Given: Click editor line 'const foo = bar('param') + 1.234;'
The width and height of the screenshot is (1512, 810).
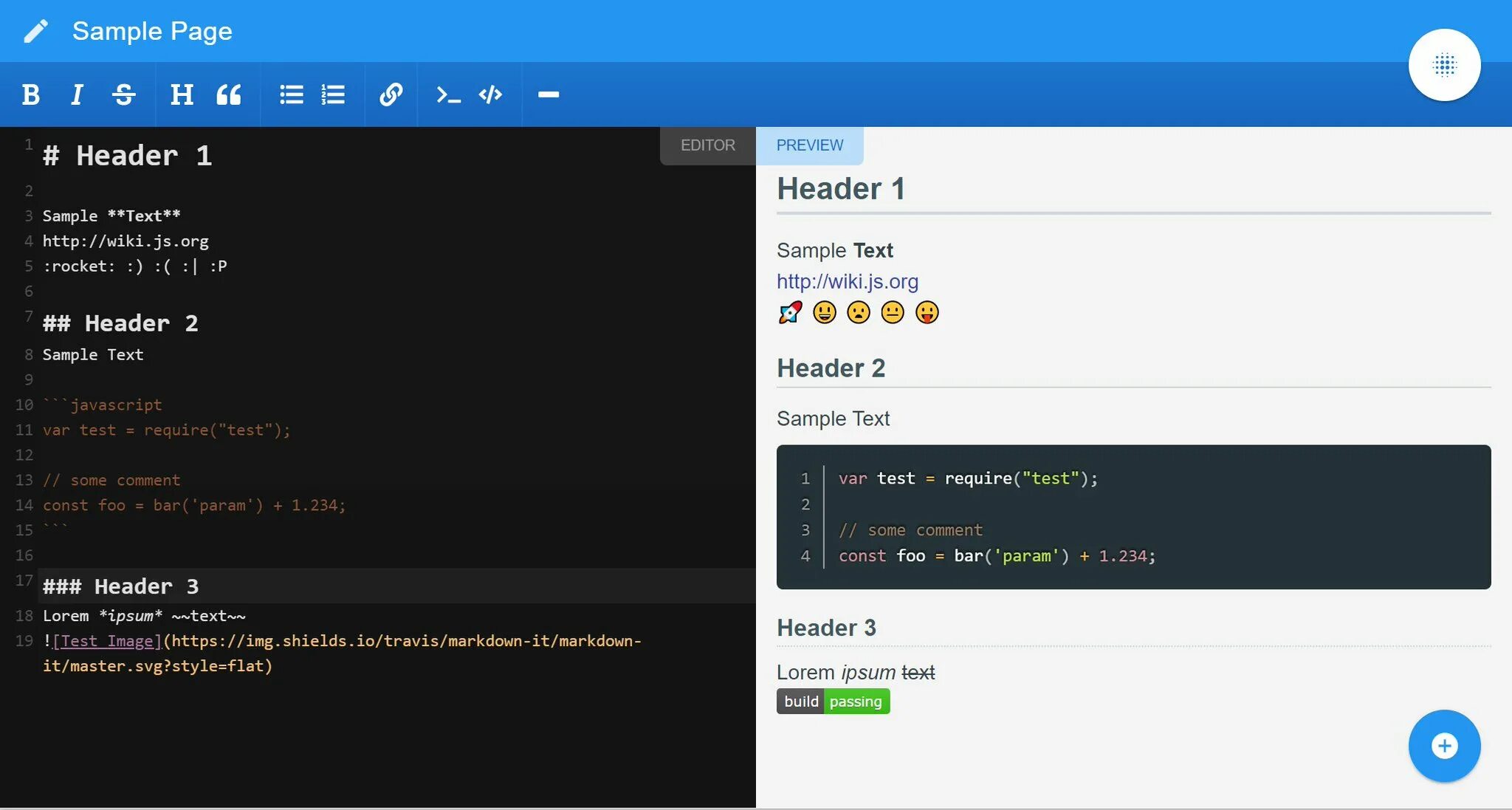Looking at the screenshot, I should point(194,505).
